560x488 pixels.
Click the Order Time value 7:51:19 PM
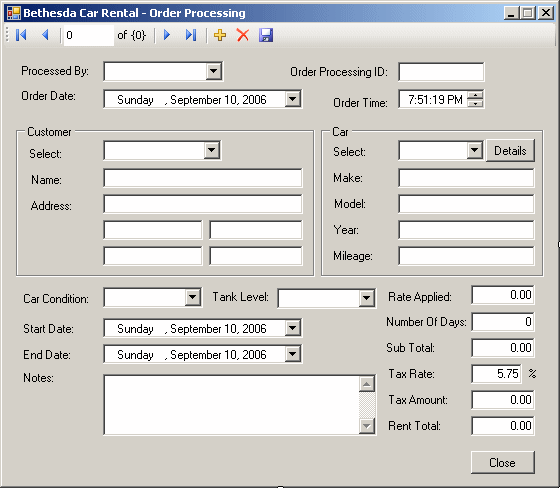click(x=435, y=100)
